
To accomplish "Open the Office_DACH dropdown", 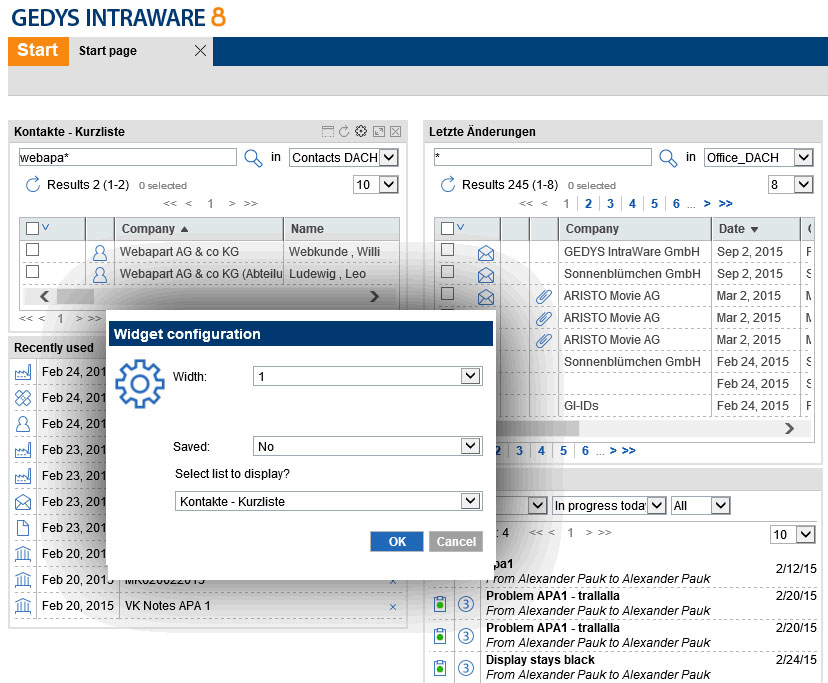I will pos(758,157).
